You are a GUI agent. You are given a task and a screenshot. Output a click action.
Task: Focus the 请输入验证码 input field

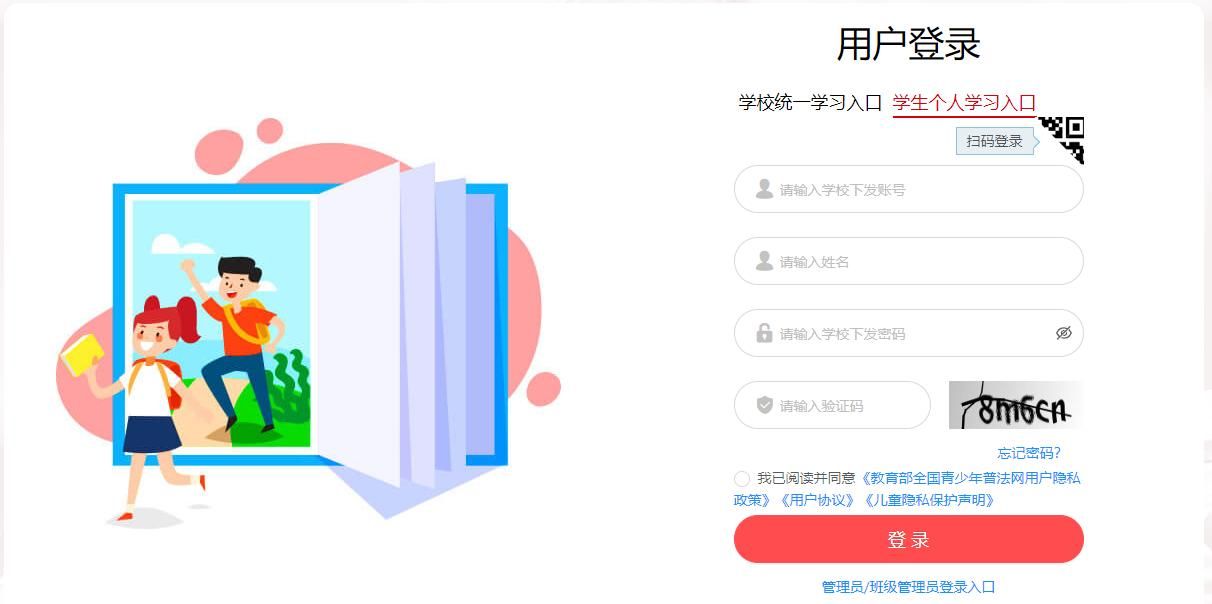(832, 405)
